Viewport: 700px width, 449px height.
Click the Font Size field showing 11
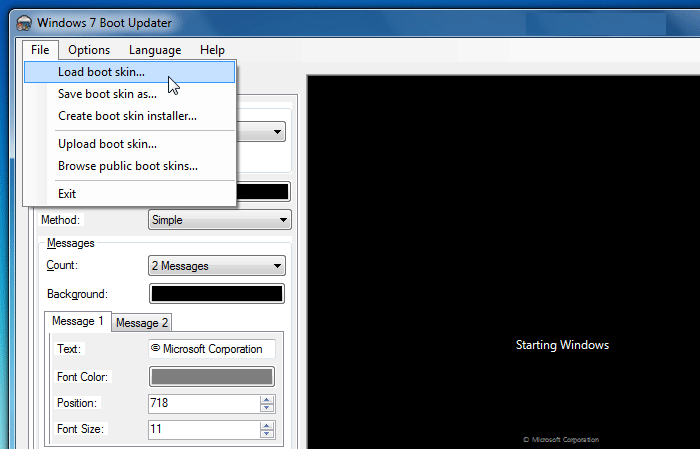204,429
